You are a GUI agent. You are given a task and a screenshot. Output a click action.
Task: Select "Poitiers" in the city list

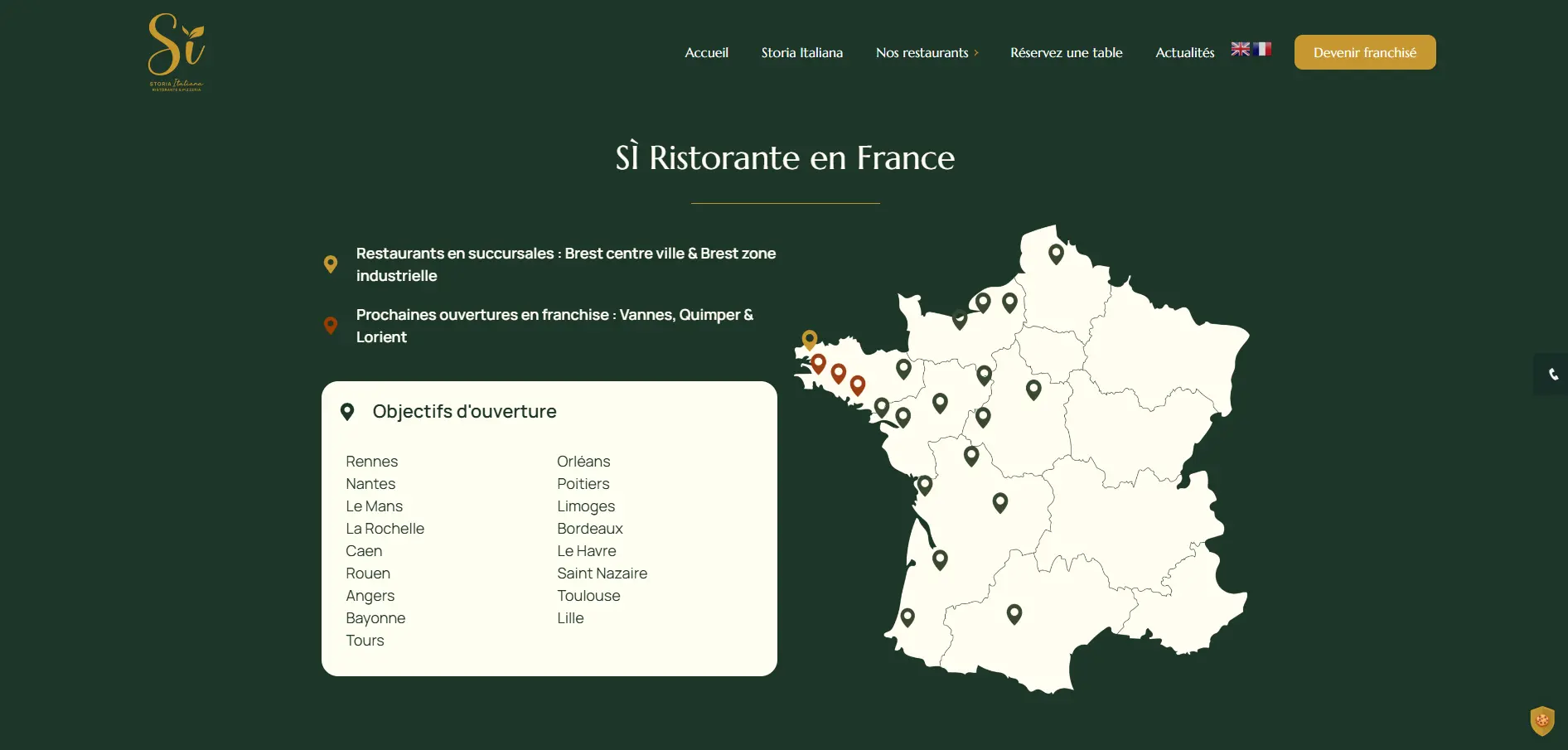[583, 484]
